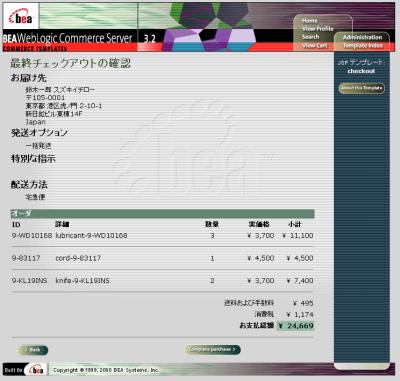
Task: Open the Search page link
Action: tap(310, 37)
